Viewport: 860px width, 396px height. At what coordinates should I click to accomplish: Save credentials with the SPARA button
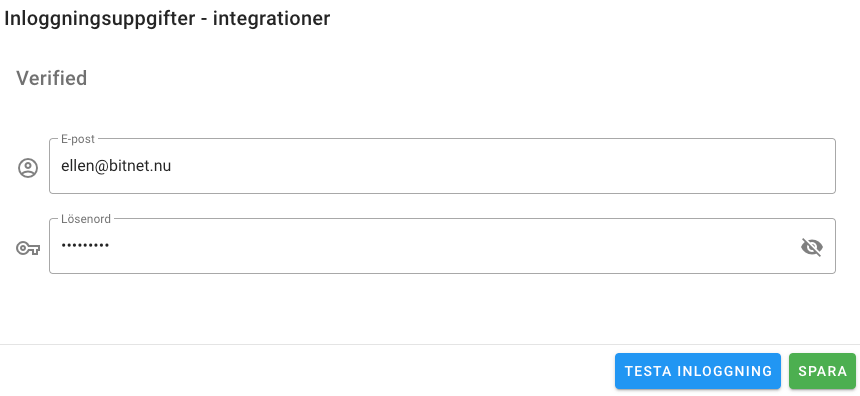coord(822,371)
